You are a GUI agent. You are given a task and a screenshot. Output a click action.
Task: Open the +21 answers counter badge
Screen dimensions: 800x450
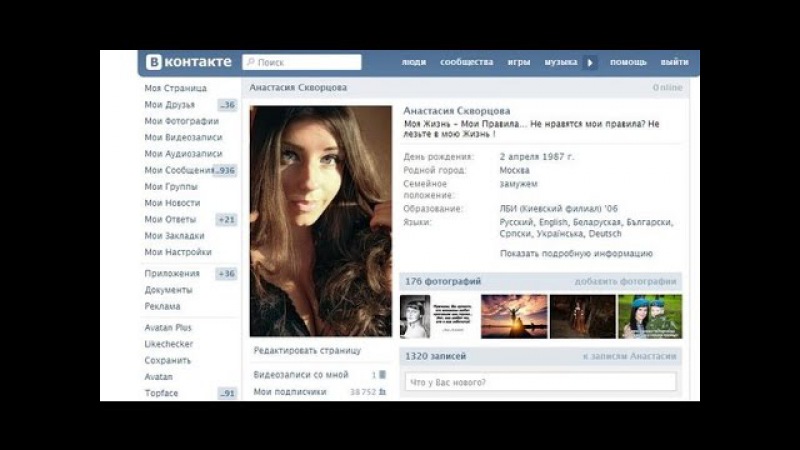tap(226, 219)
